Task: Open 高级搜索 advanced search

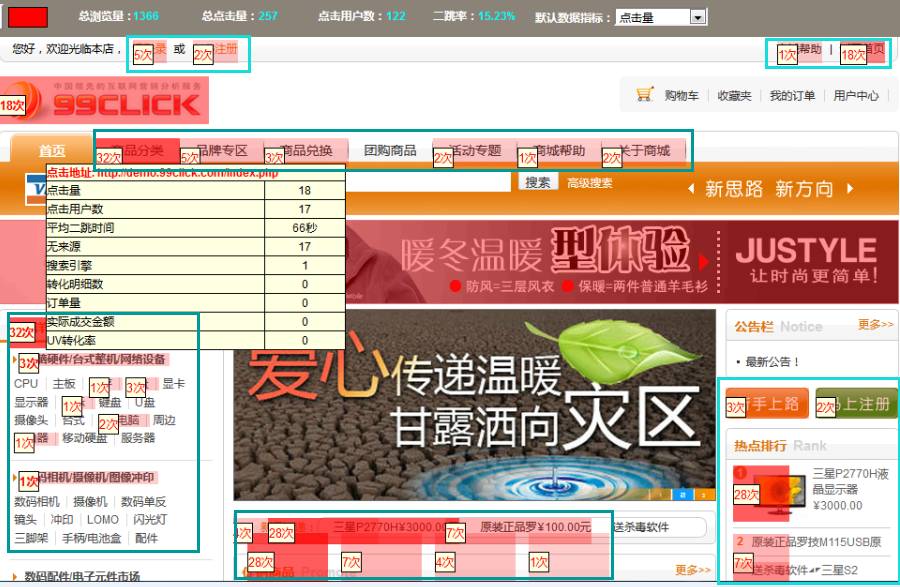Action: [589, 183]
